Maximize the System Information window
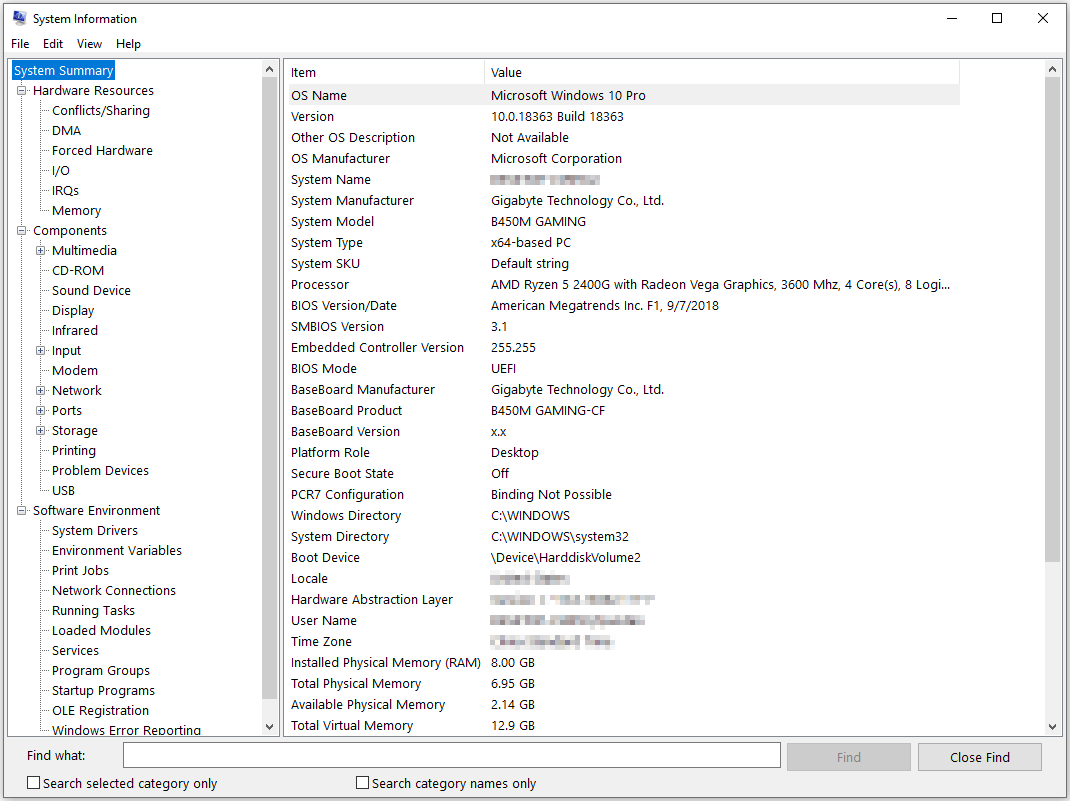Viewport: 1070px width, 801px height. 997,18
